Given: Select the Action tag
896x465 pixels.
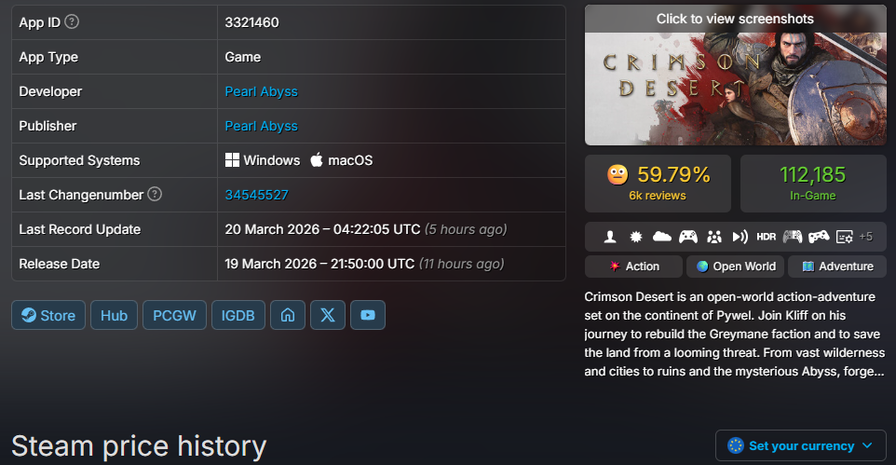Looking at the screenshot, I should (x=634, y=266).
